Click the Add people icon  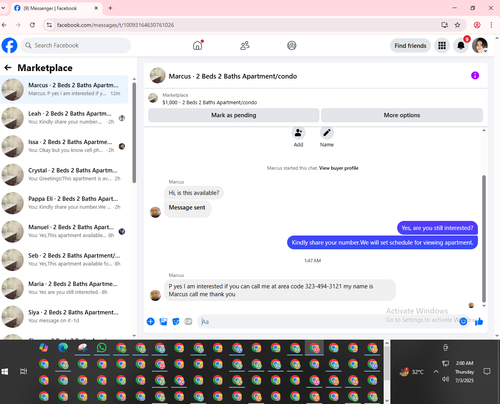[x=298, y=133]
